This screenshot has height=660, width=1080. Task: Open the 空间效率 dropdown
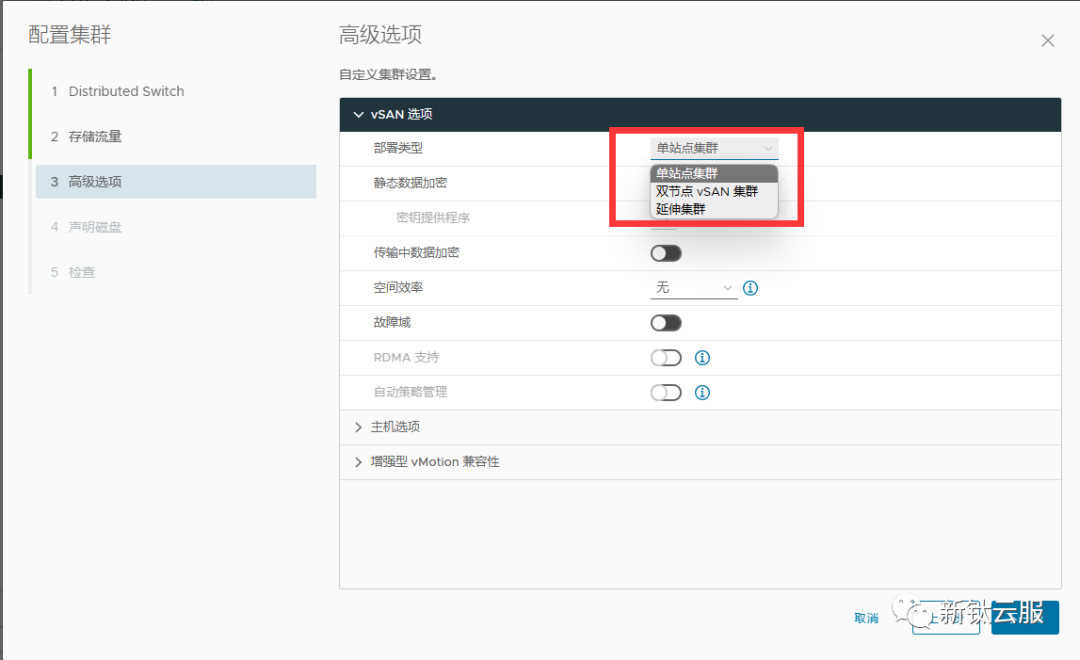tap(693, 287)
